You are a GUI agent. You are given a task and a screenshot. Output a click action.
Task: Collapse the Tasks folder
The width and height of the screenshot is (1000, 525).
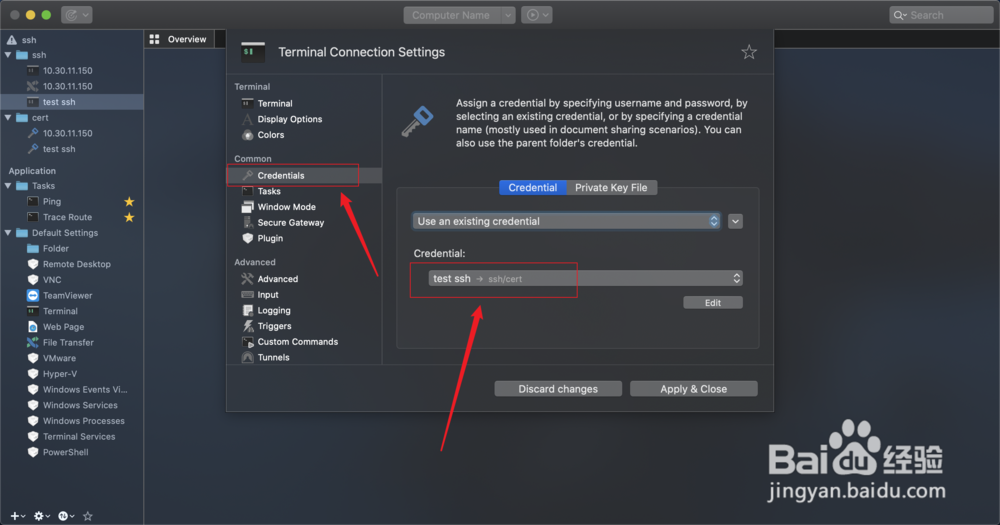[8, 186]
